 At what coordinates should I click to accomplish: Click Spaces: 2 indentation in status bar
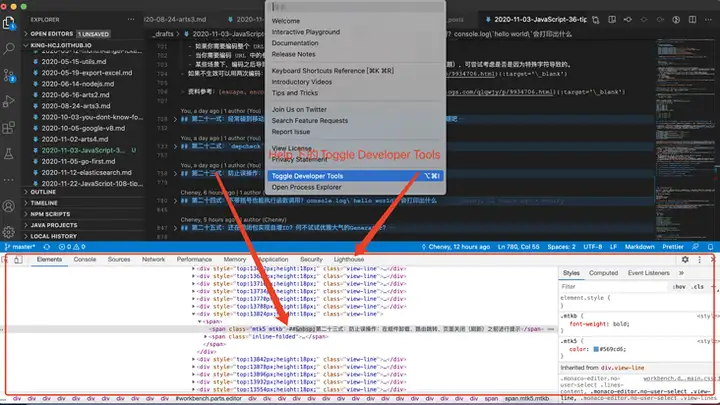pos(561,247)
